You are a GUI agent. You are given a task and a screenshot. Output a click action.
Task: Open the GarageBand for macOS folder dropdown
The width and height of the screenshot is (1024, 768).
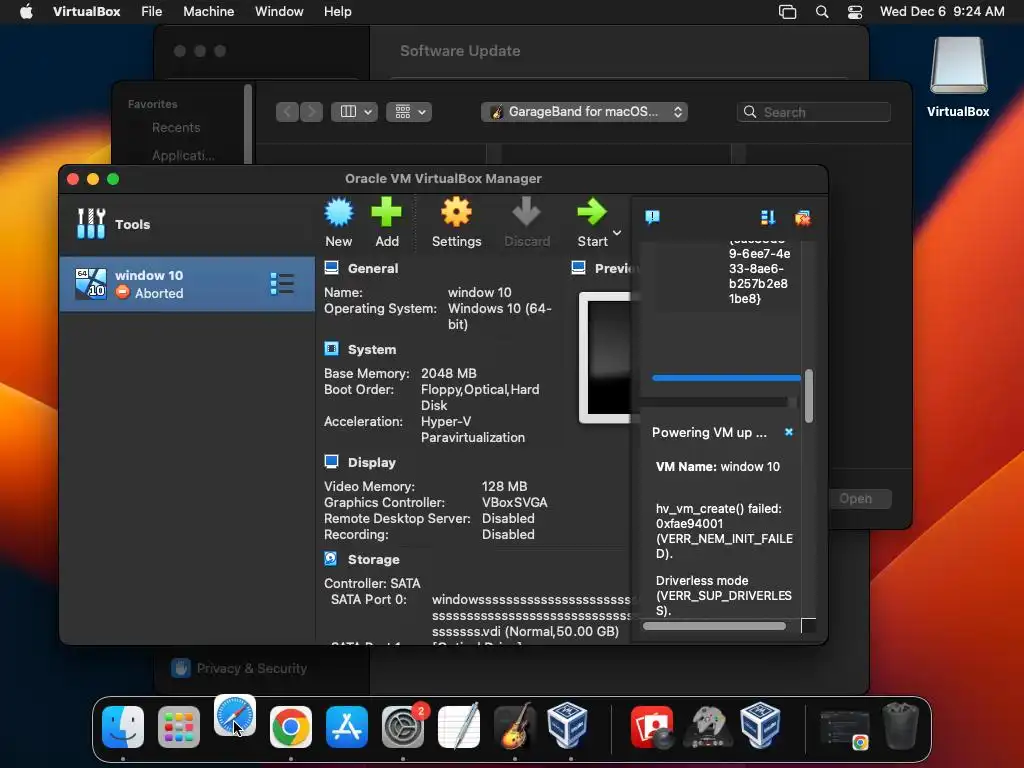click(584, 112)
